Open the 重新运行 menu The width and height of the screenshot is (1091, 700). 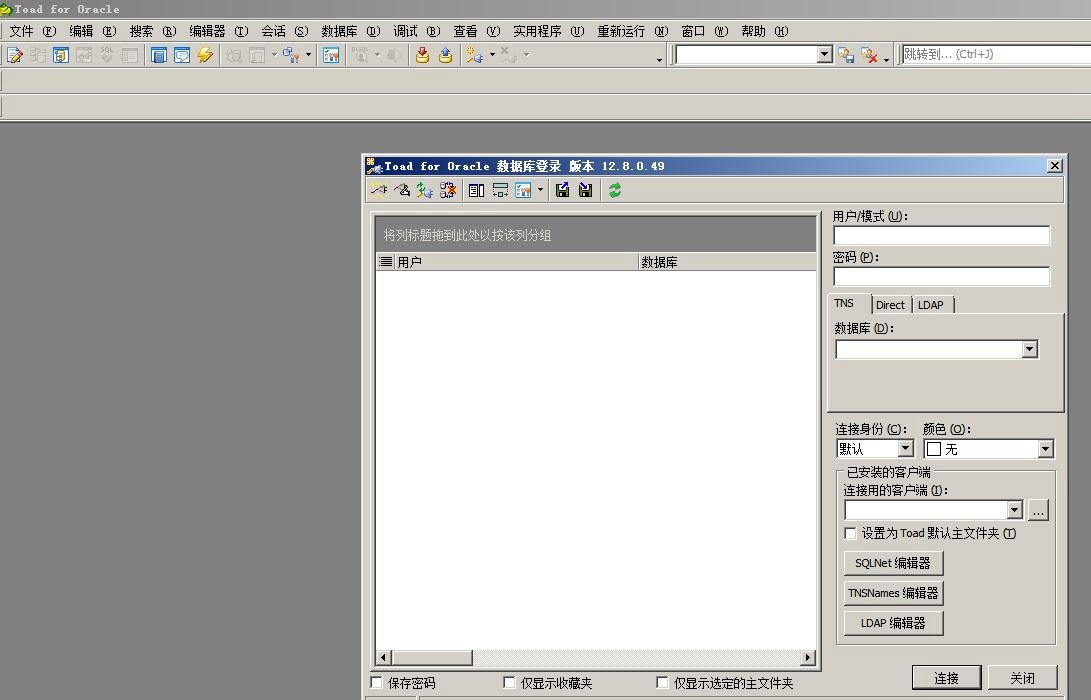click(x=632, y=31)
